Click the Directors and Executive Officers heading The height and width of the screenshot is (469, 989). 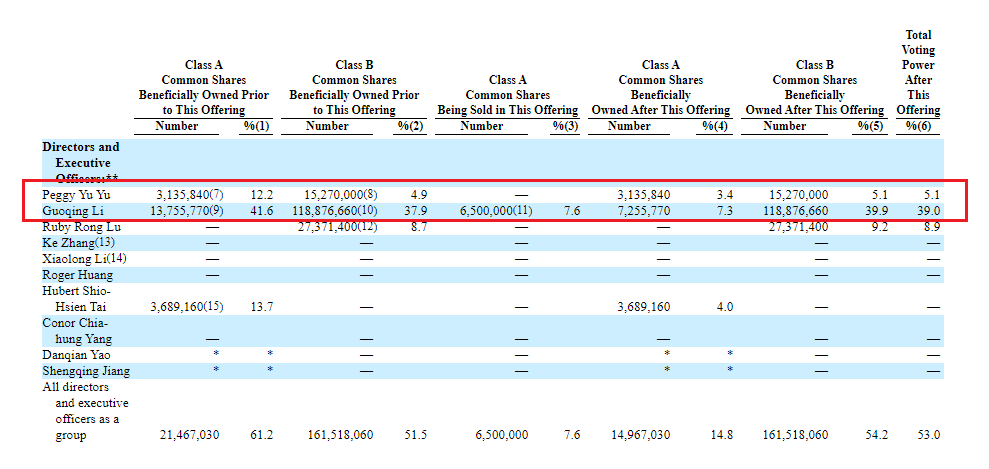point(80,162)
